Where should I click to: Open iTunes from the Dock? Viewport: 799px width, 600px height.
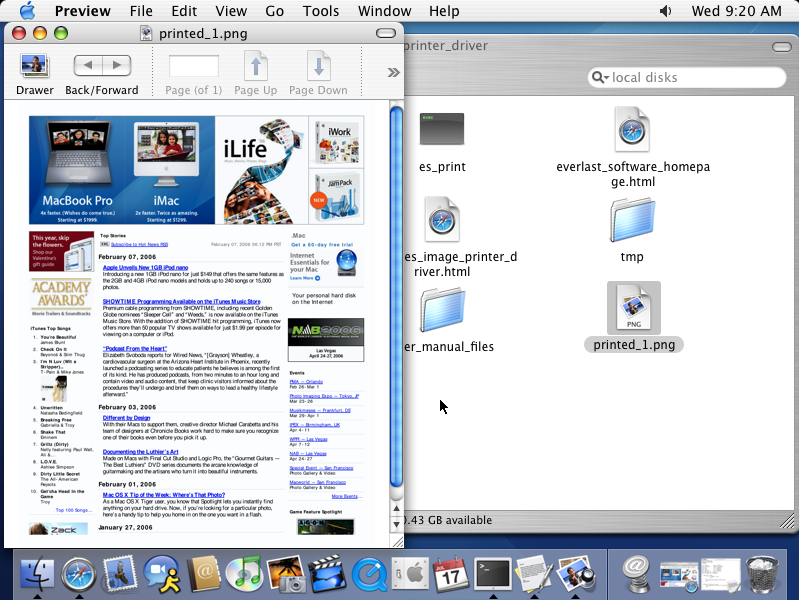pyautogui.click(x=244, y=573)
